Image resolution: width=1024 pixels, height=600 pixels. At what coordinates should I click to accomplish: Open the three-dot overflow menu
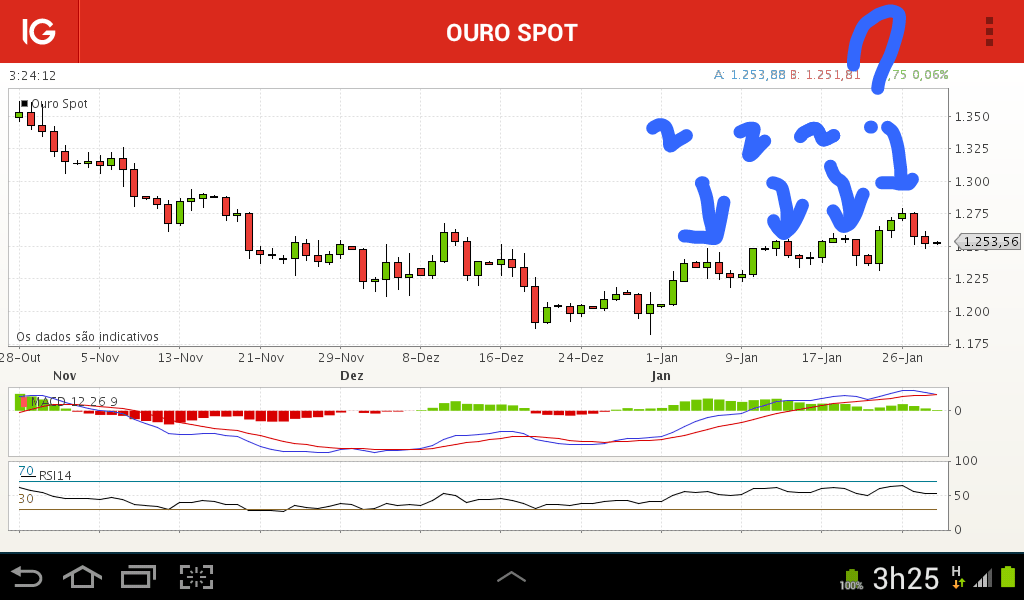click(989, 31)
